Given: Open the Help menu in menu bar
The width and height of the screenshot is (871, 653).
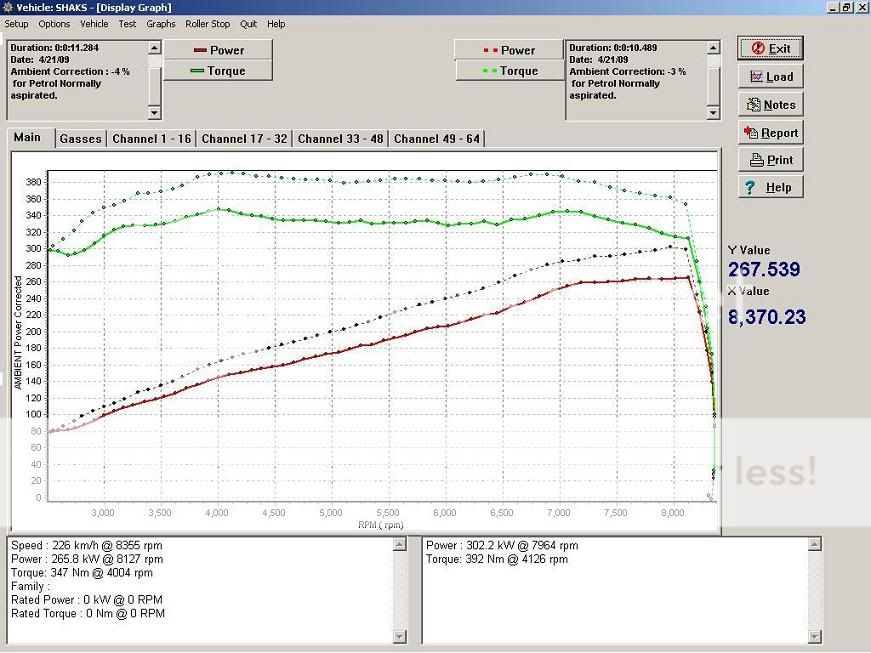Looking at the screenshot, I should point(276,24).
